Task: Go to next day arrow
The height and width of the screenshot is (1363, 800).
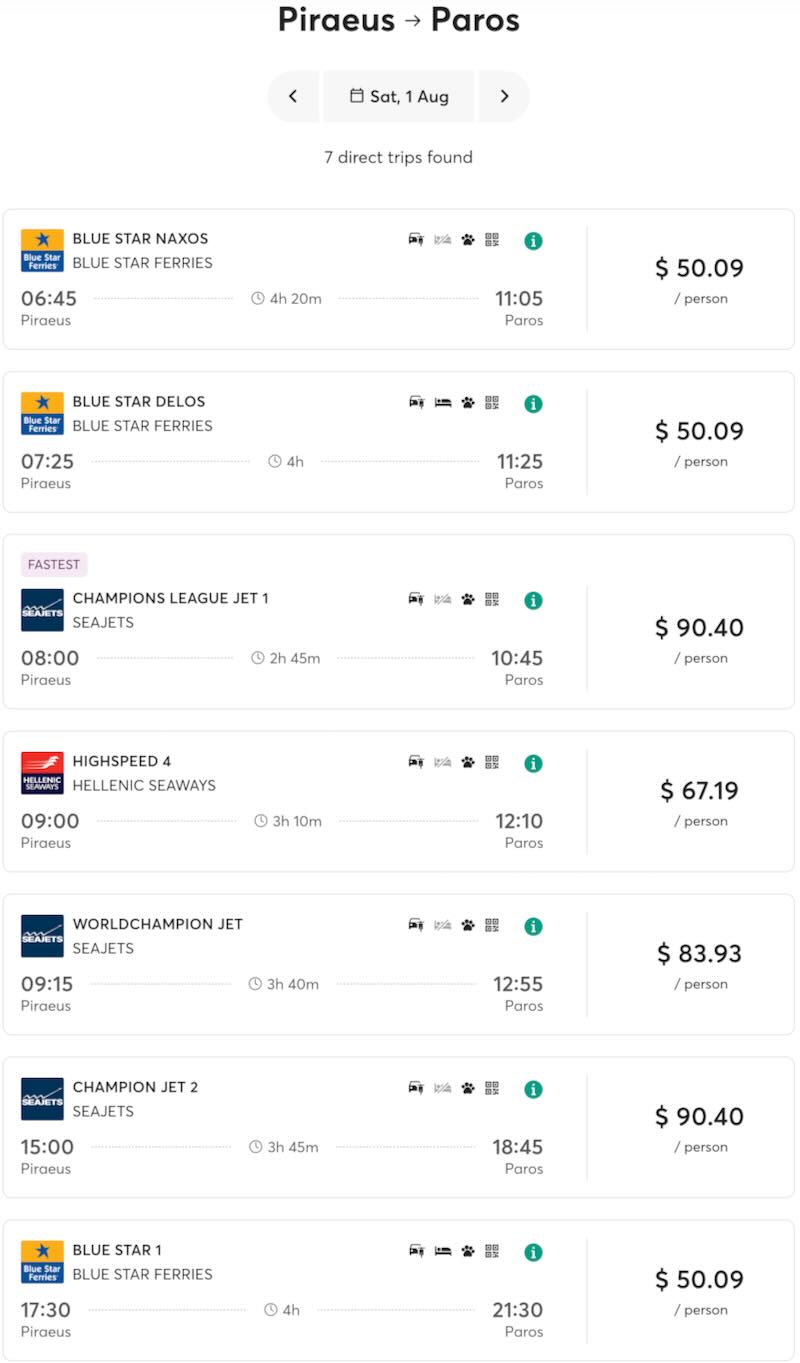Action: tap(504, 97)
